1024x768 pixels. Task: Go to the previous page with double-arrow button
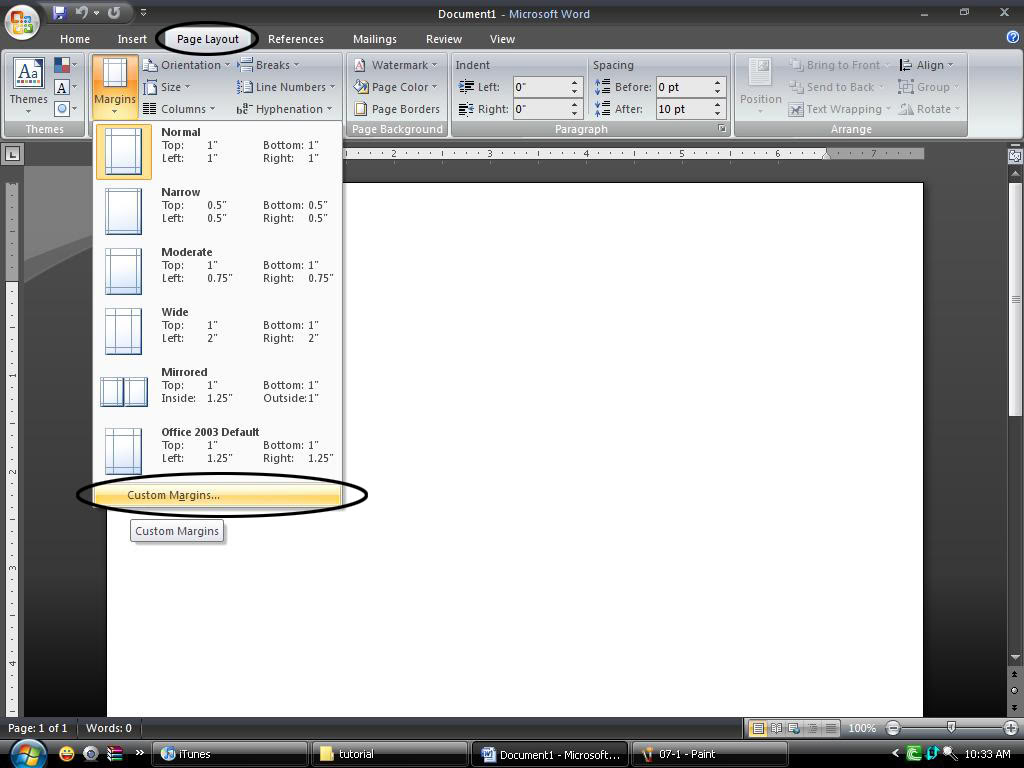[1014, 675]
